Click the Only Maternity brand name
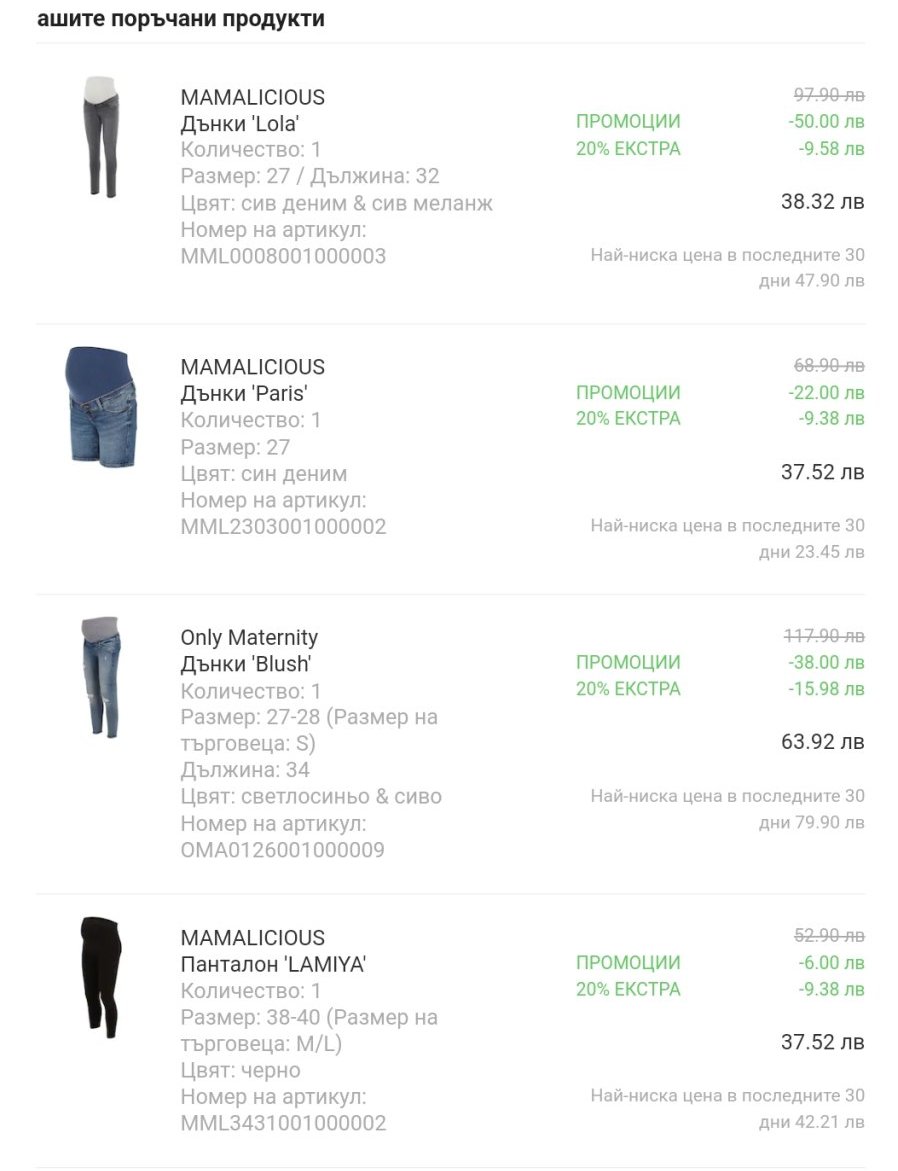The image size is (898, 1171). pyautogui.click(x=249, y=637)
